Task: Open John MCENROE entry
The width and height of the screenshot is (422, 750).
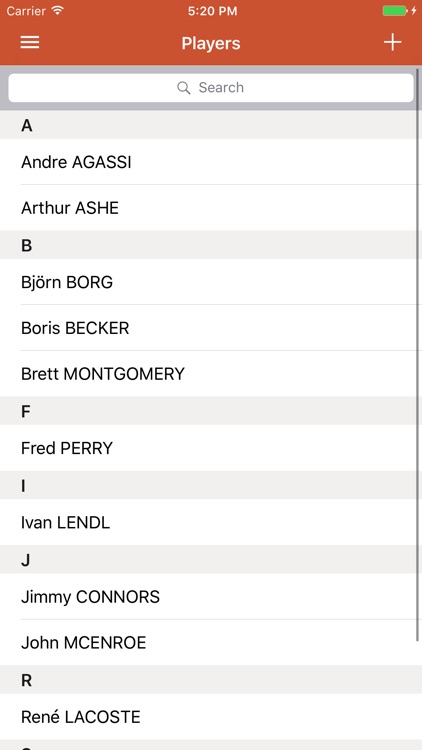Action: 211,642
